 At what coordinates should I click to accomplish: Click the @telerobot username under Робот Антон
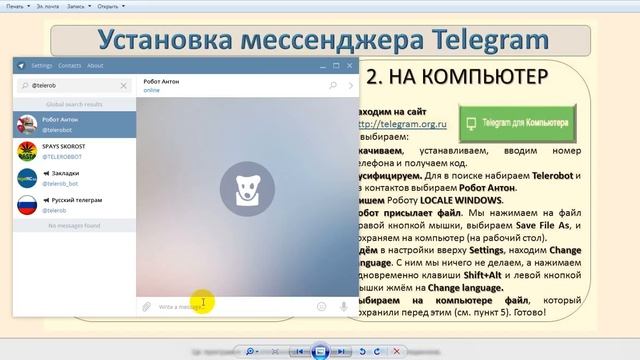[x=57, y=130]
